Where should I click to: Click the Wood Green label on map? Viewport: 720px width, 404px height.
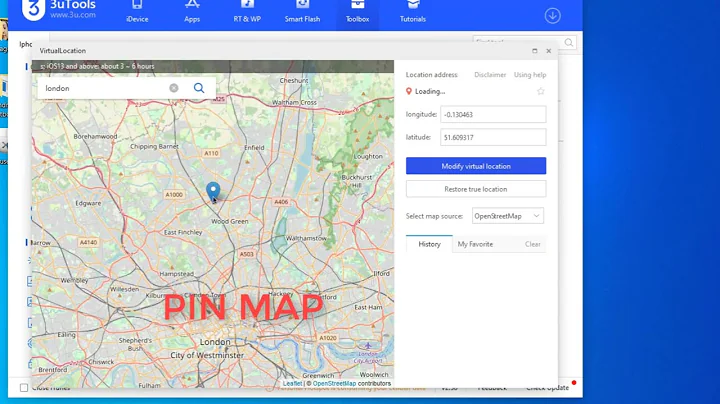pos(230,221)
